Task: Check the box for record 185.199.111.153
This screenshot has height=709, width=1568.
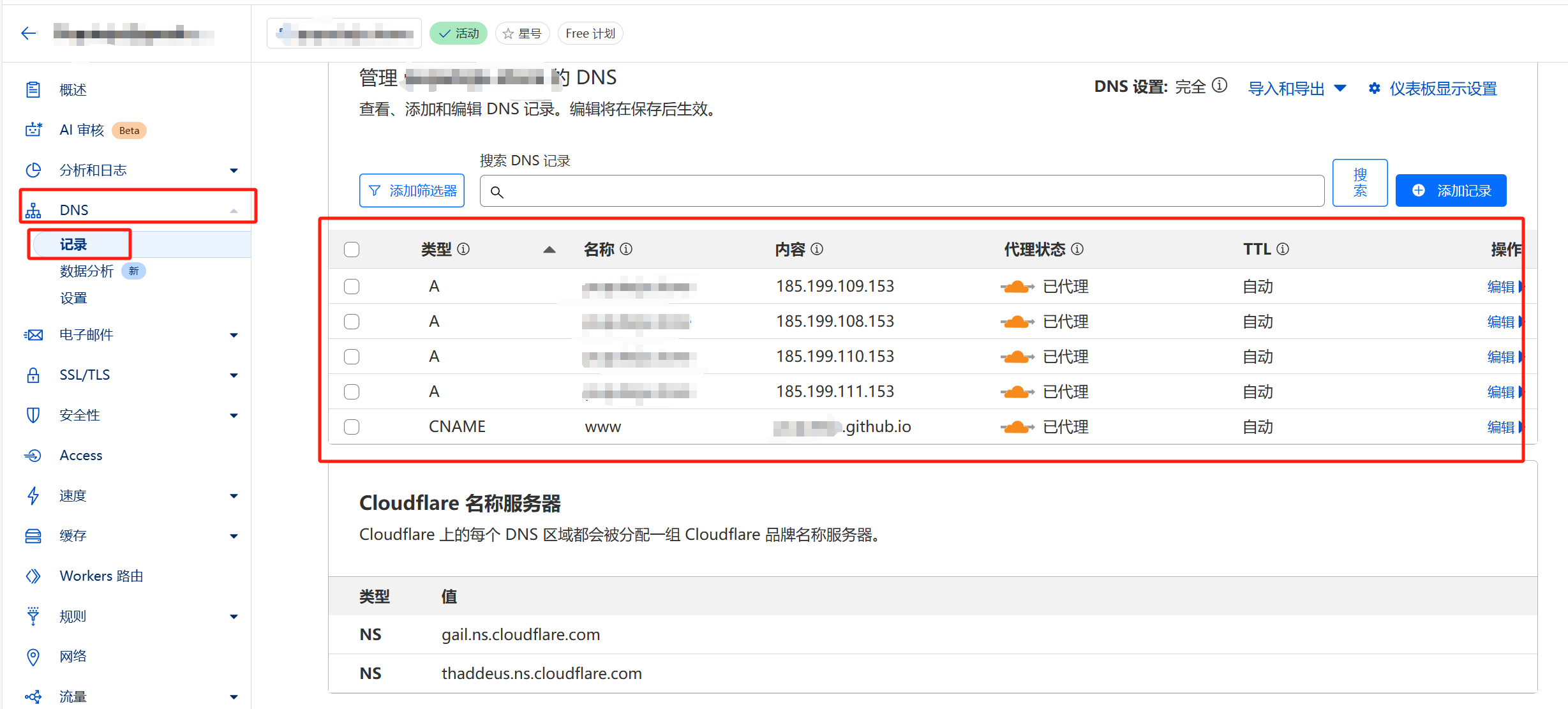Action: pyautogui.click(x=352, y=392)
